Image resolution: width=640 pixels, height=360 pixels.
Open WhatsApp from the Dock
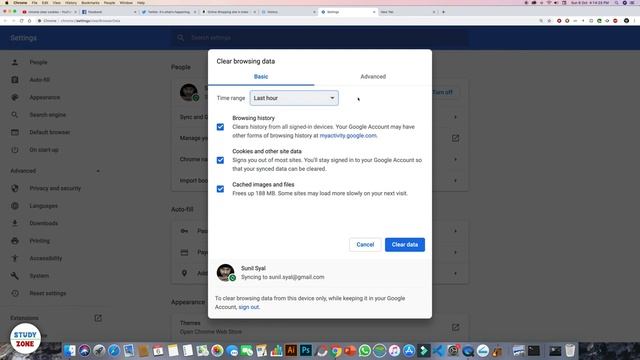pyautogui.click(x=364, y=351)
